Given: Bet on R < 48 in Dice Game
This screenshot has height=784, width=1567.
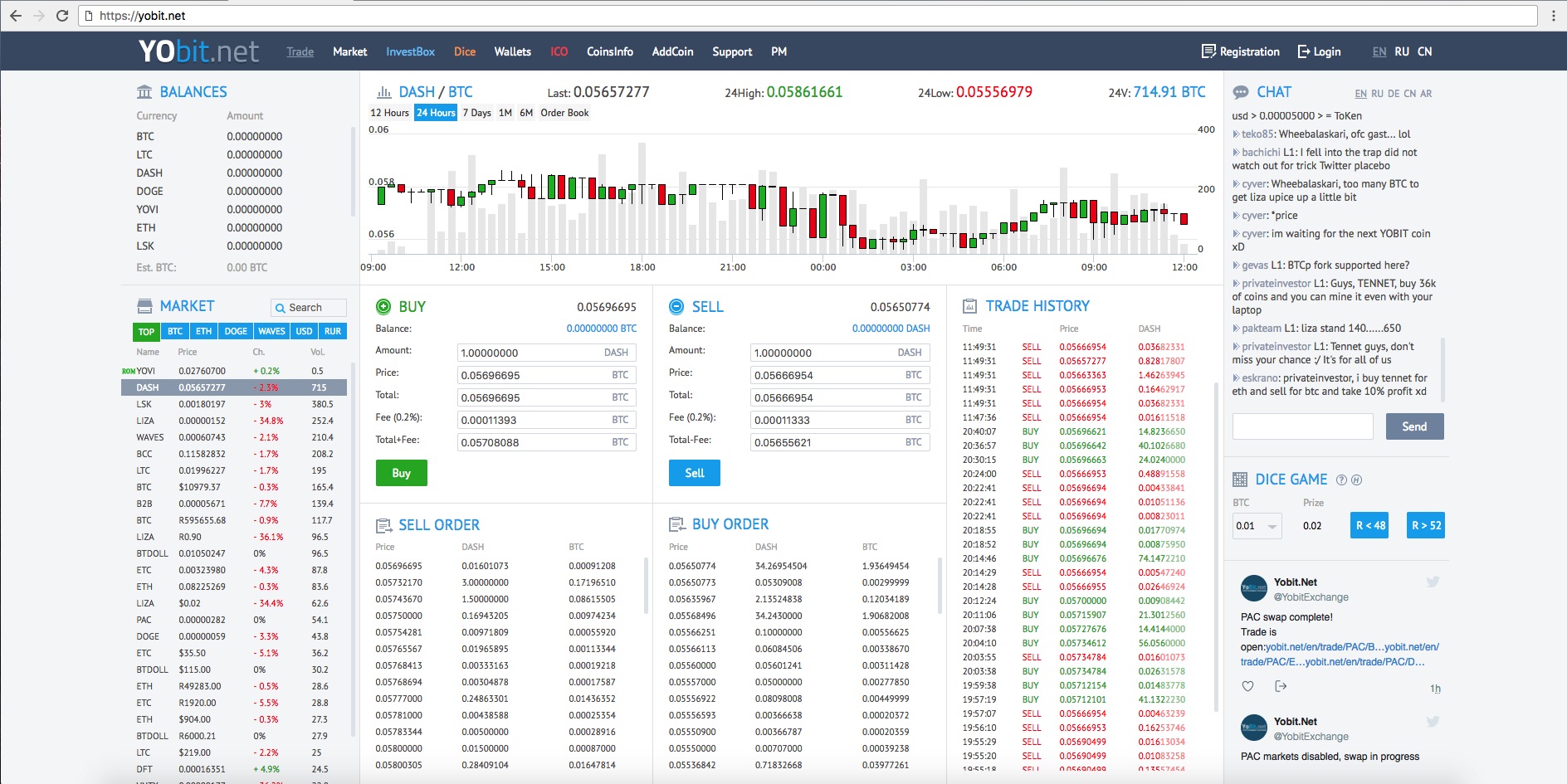Looking at the screenshot, I should tap(1369, 525).
